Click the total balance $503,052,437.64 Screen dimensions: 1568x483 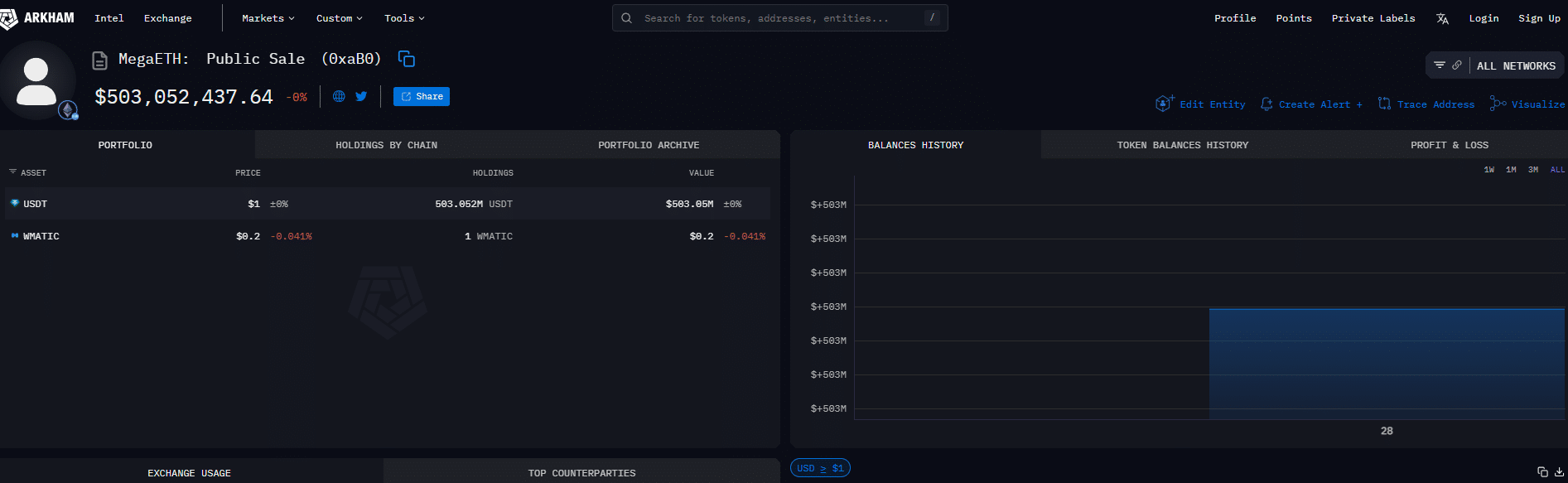pos(184,97)
